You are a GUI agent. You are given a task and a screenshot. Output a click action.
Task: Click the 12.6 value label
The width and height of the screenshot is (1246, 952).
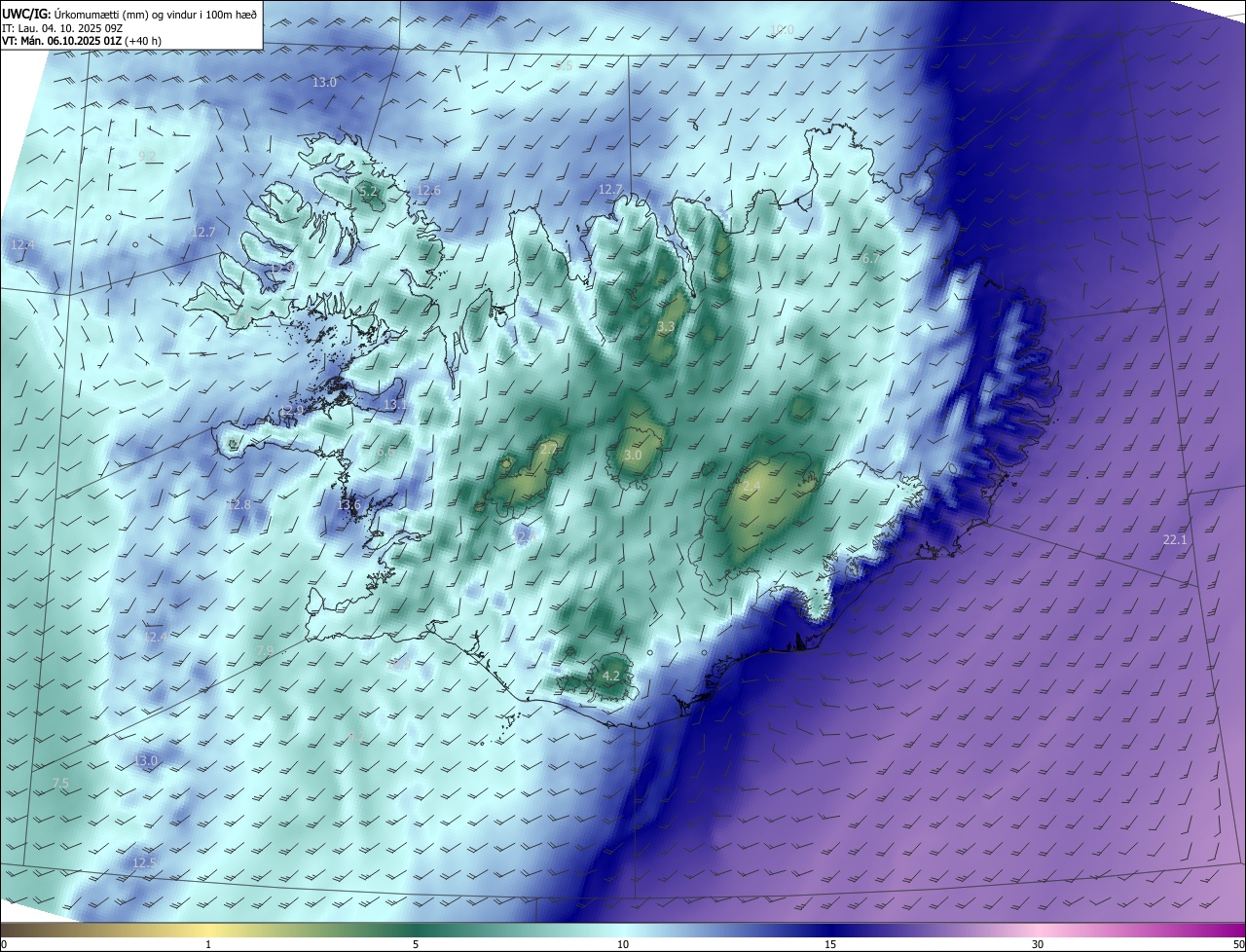tap(428, 190)
